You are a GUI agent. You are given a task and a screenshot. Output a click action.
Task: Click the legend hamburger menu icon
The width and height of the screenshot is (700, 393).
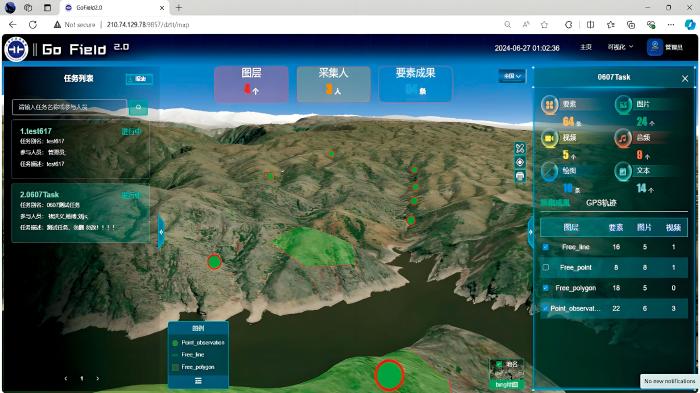point(198,381)
